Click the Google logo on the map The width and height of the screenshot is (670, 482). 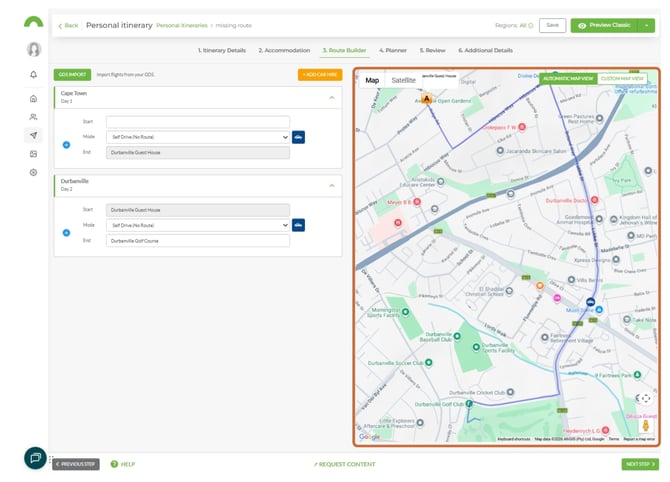tap(369, 437)
